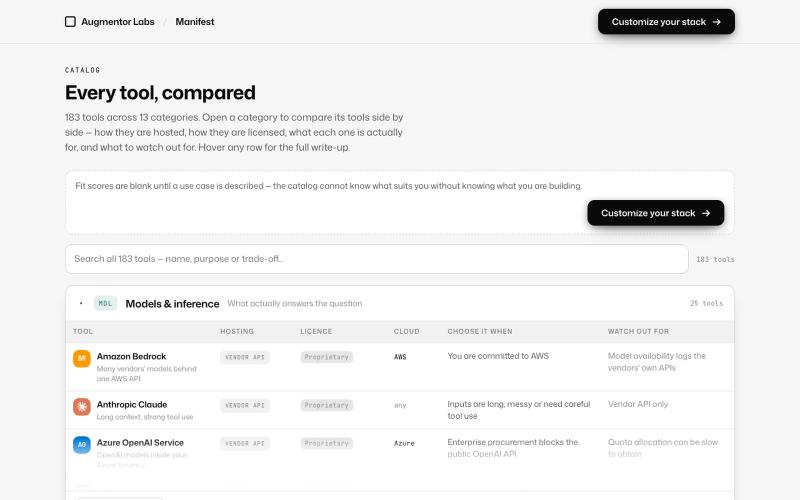
Task: Click the Proprietary tag for Anthropic Claude
Action: click(x=327, y=406)
